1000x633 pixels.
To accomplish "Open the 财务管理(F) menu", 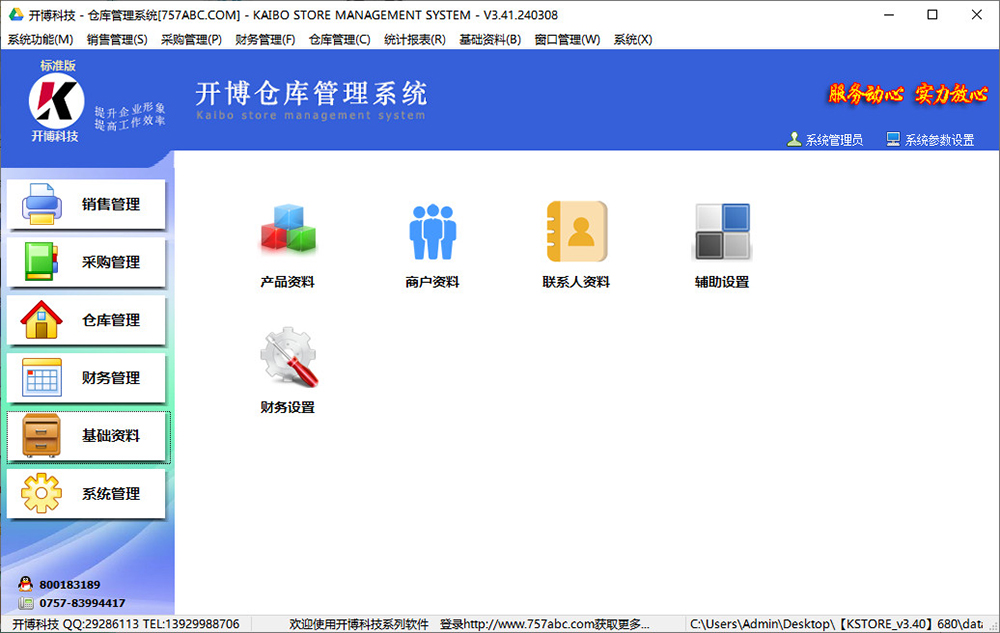I will point(265,40).
